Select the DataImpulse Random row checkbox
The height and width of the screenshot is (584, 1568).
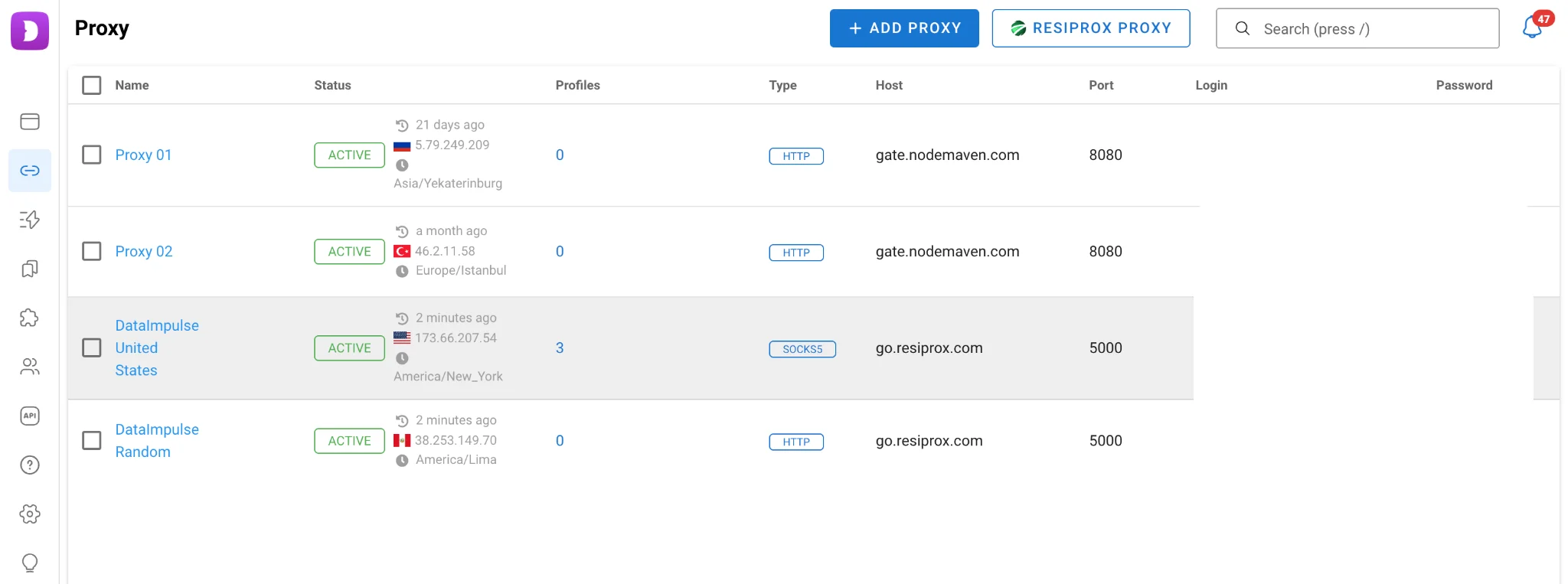click(92, 440)
